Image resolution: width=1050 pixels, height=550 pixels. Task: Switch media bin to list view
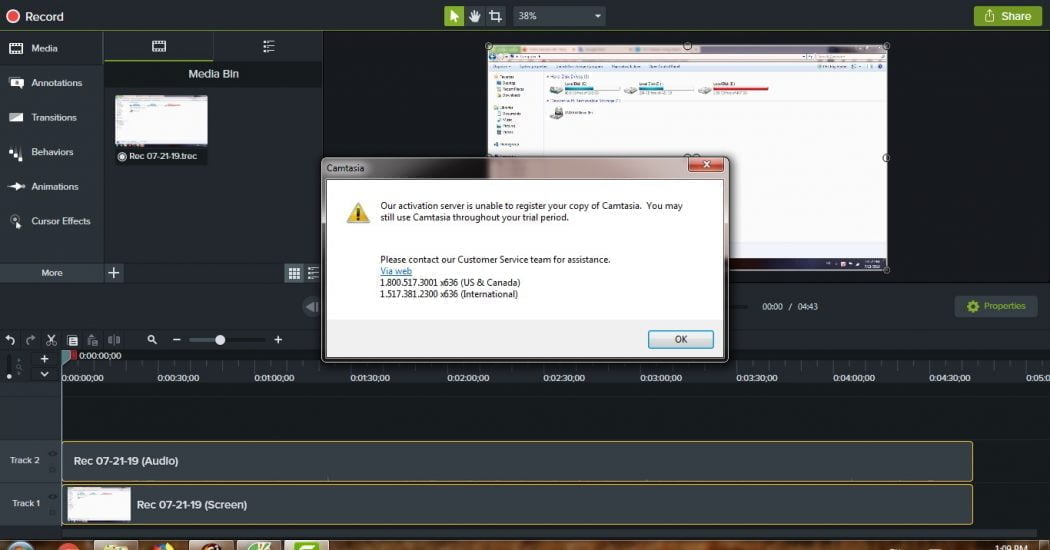(313, 273)
